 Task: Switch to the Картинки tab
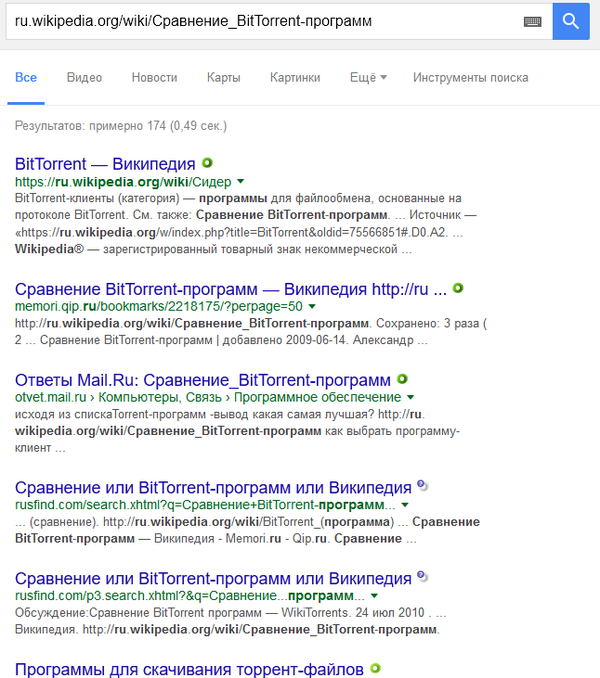[295, 77]
